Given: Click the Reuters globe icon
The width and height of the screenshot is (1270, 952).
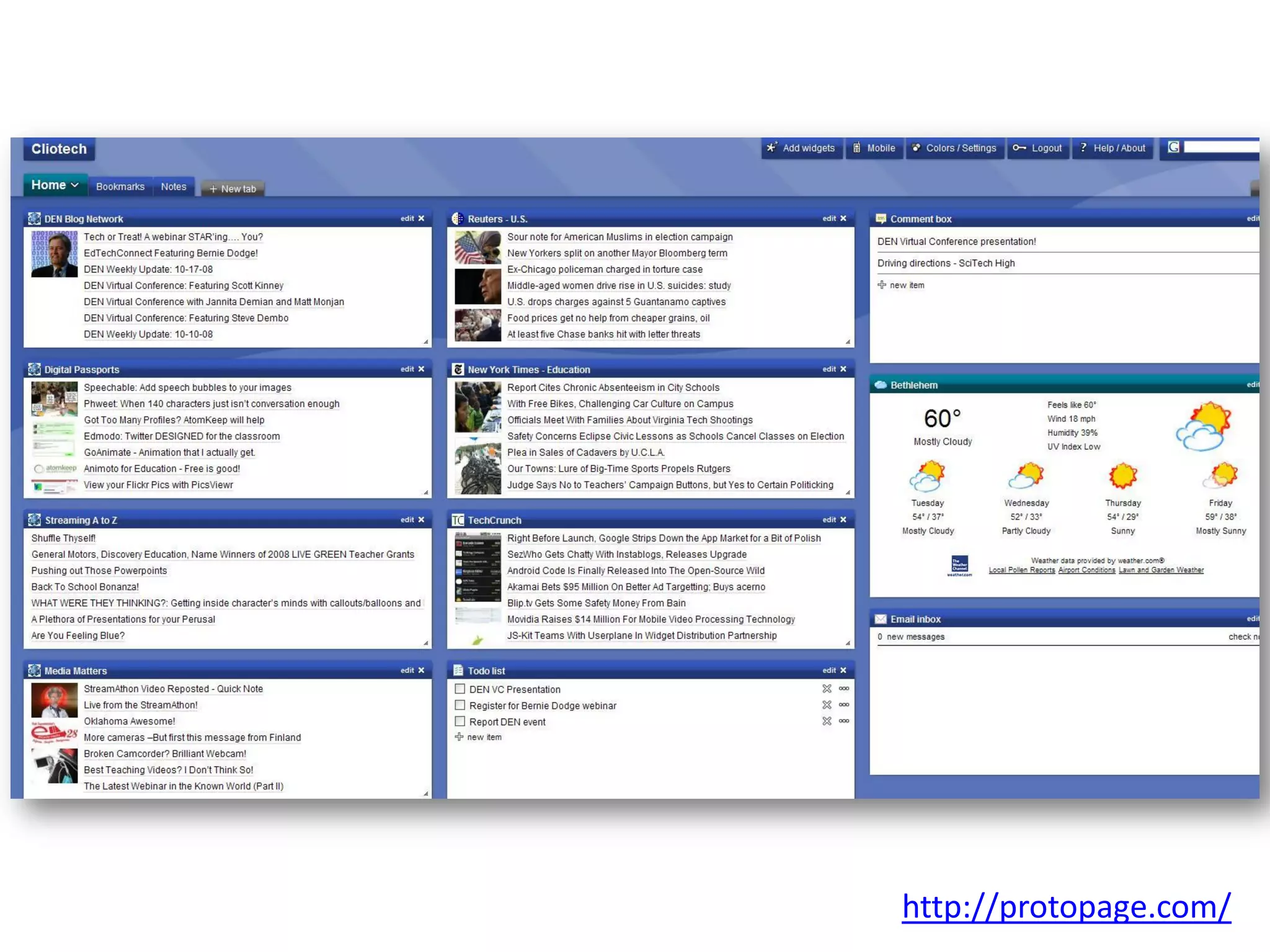Looking at the screenshot, I should (x=458, y=219).
